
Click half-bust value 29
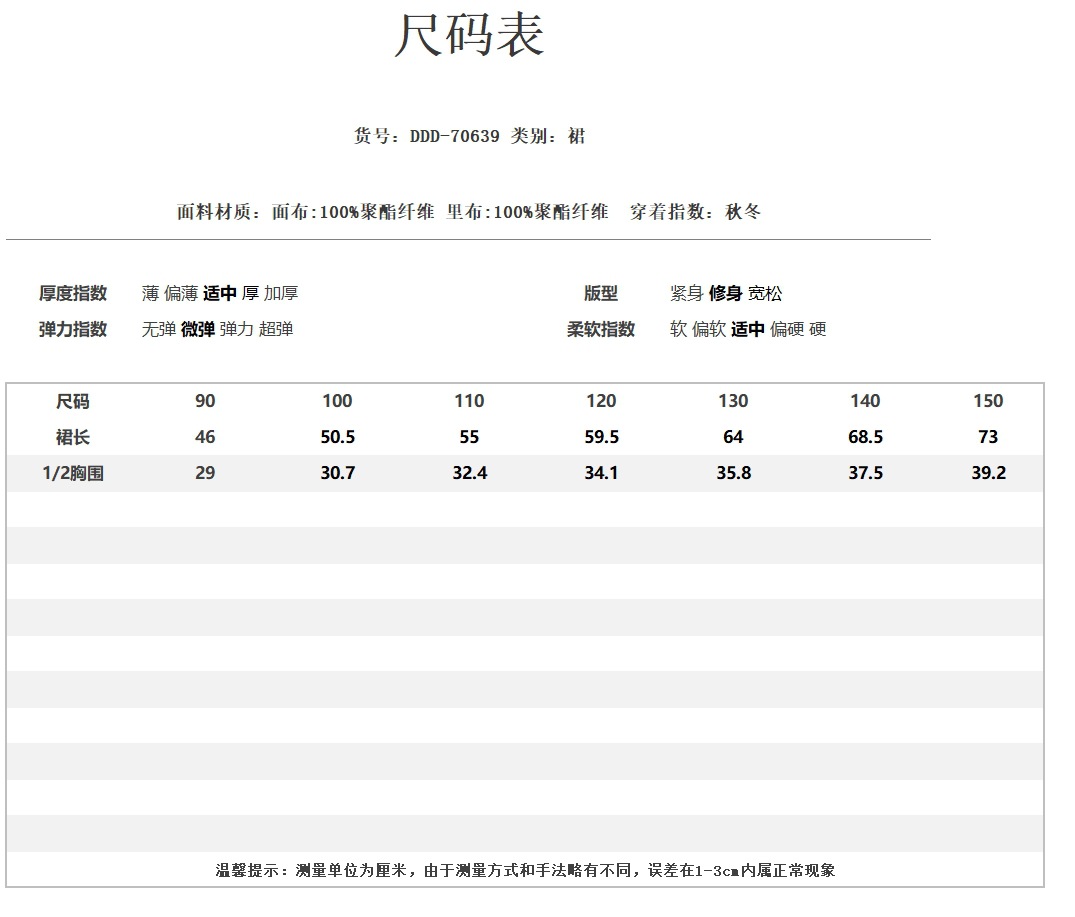tap(205, 473)
